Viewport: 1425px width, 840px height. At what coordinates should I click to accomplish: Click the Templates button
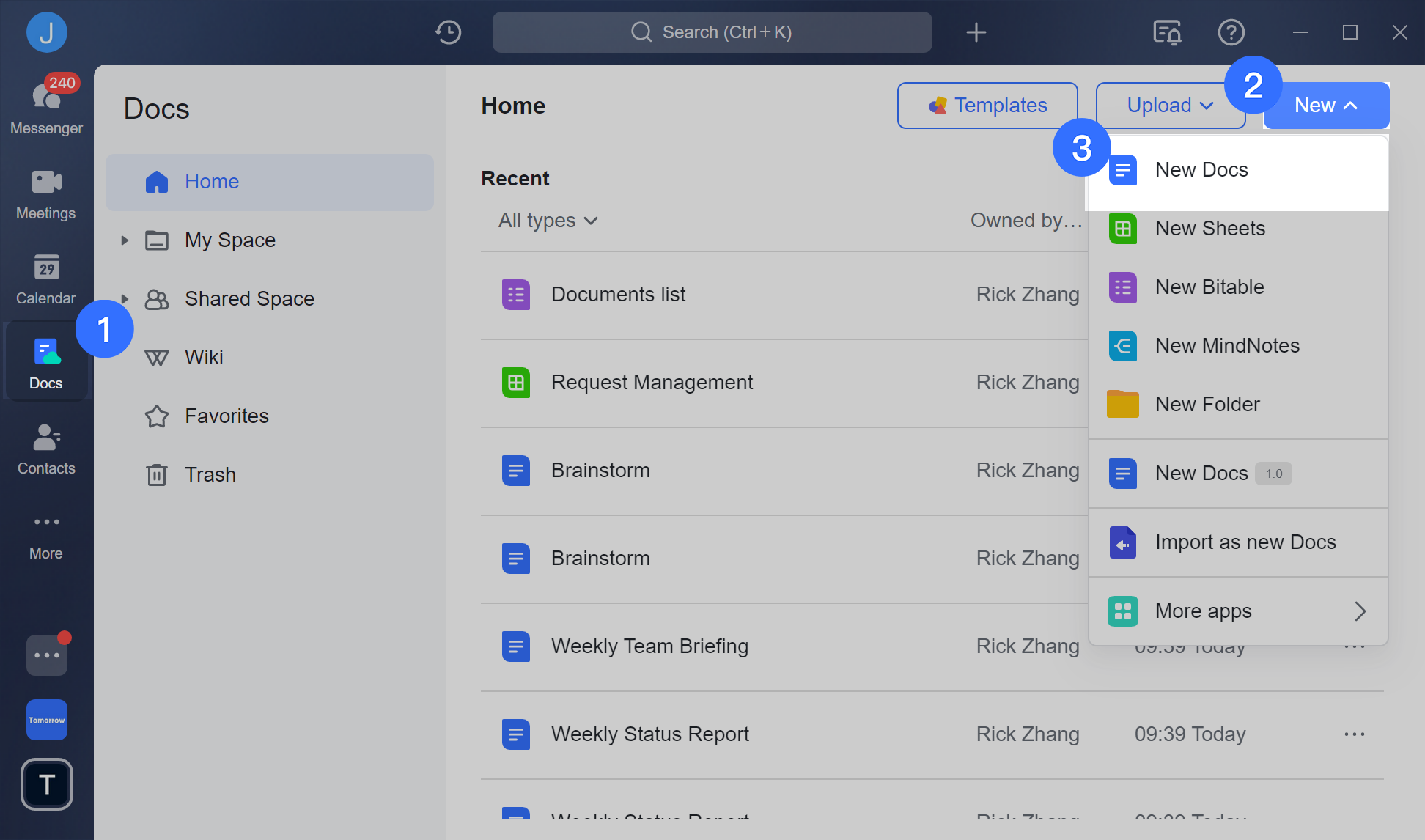pyautogui.click(x=987, y=105)
